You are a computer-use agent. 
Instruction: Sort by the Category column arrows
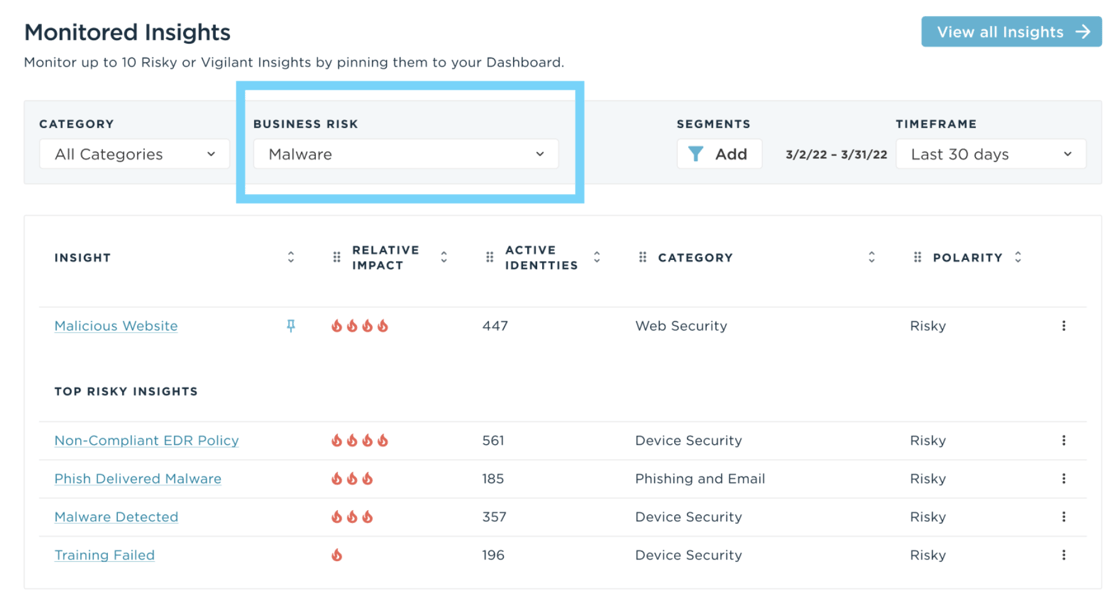(x=871, y=257)
